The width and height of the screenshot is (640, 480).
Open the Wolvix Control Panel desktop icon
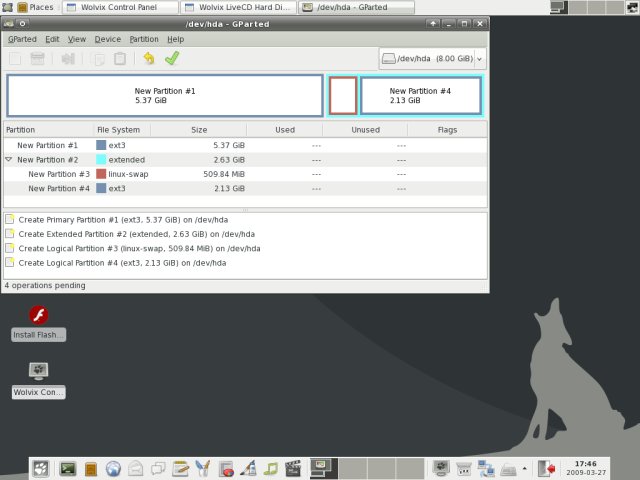[x=39, y=380]
